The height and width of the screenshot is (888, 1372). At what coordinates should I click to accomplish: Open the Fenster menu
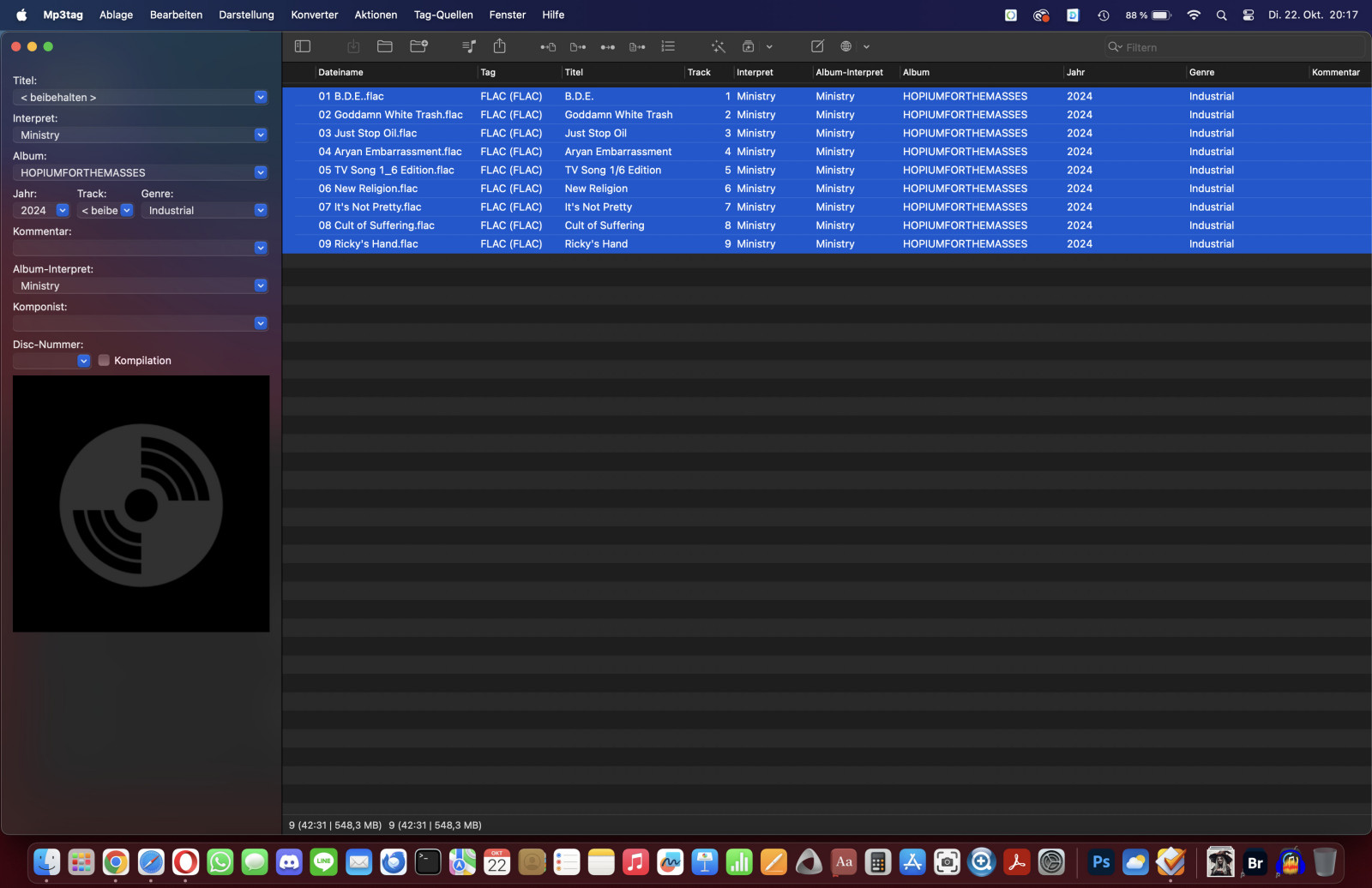[508, 15]
